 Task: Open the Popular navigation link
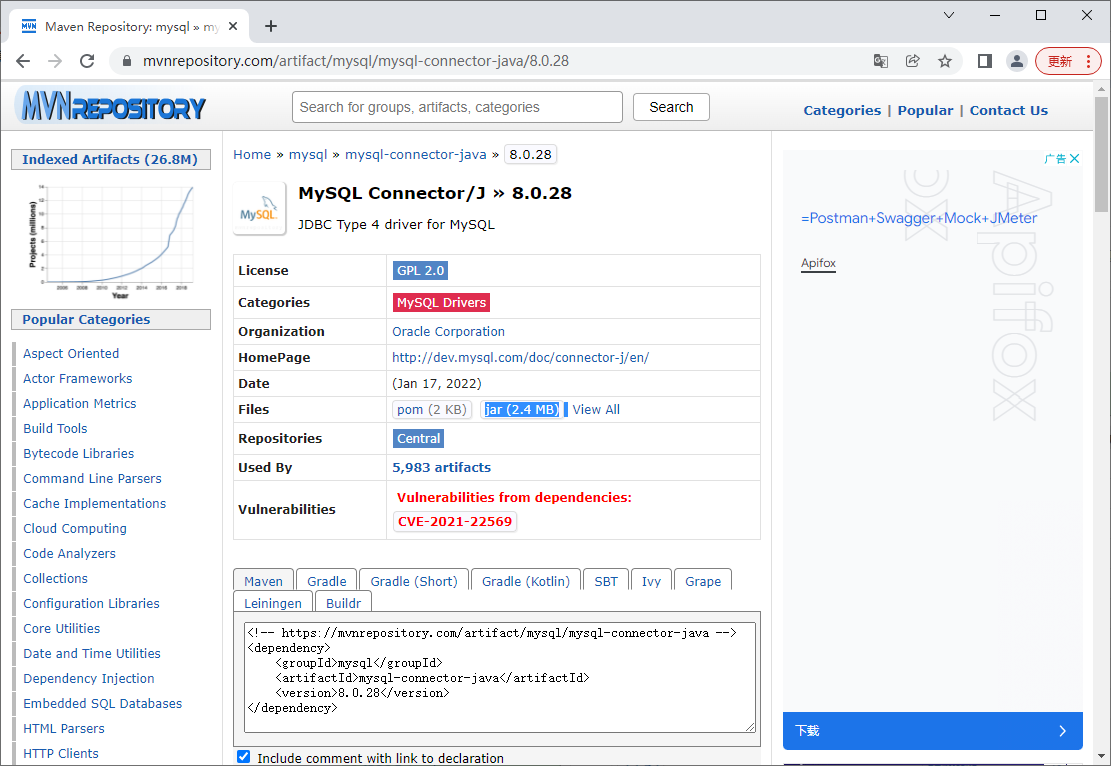[925, 111]
